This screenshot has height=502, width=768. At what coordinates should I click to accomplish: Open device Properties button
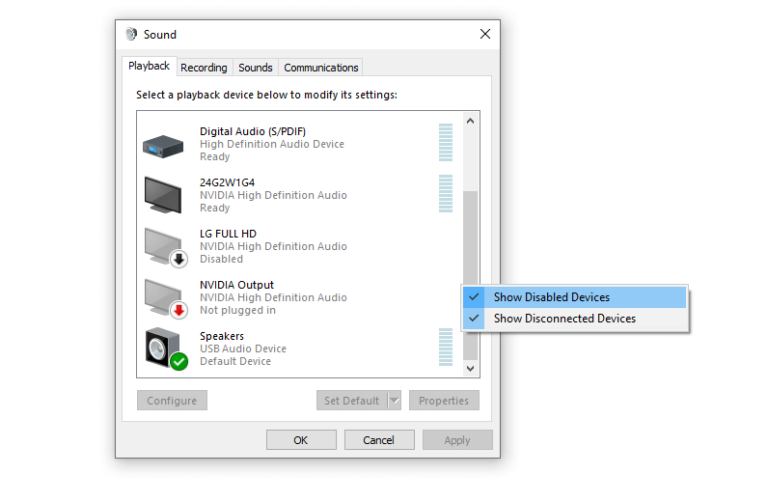pyautogui.click(x=444, y=401)
